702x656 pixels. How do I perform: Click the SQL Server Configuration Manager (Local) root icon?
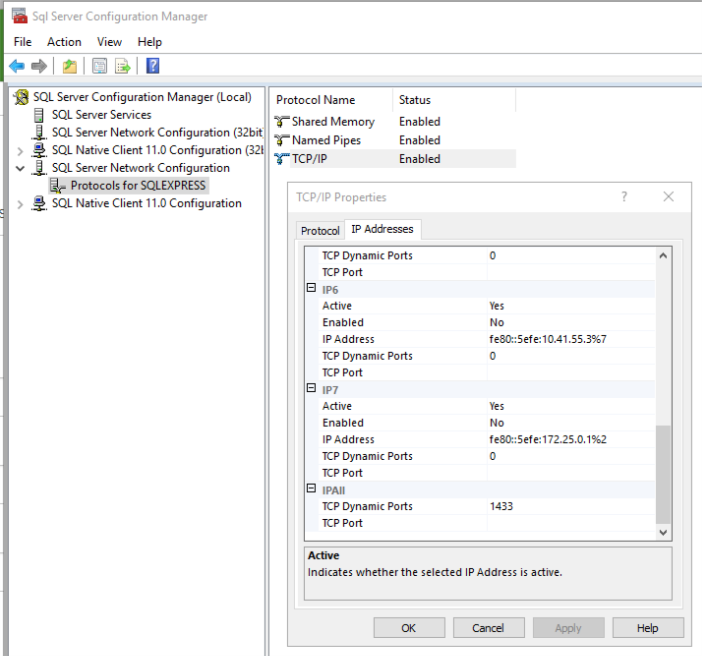[x=21, y=97]
